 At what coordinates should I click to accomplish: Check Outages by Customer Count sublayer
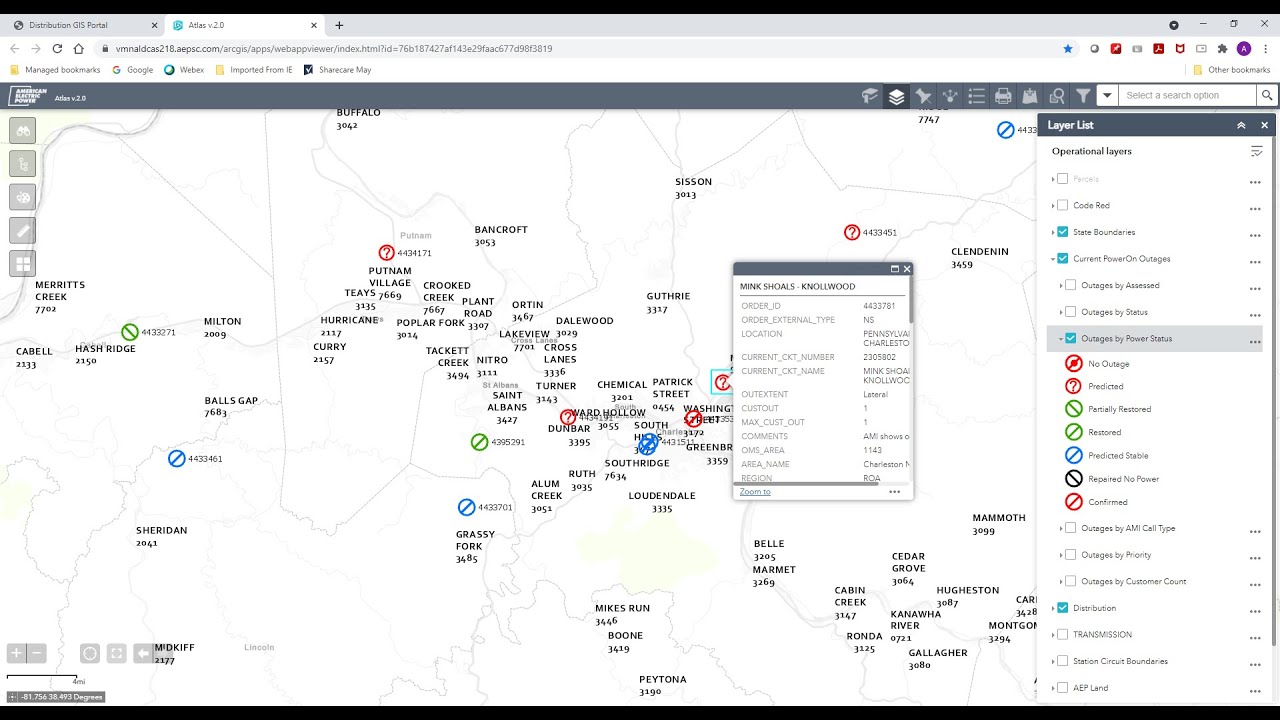coord(1071,581)
